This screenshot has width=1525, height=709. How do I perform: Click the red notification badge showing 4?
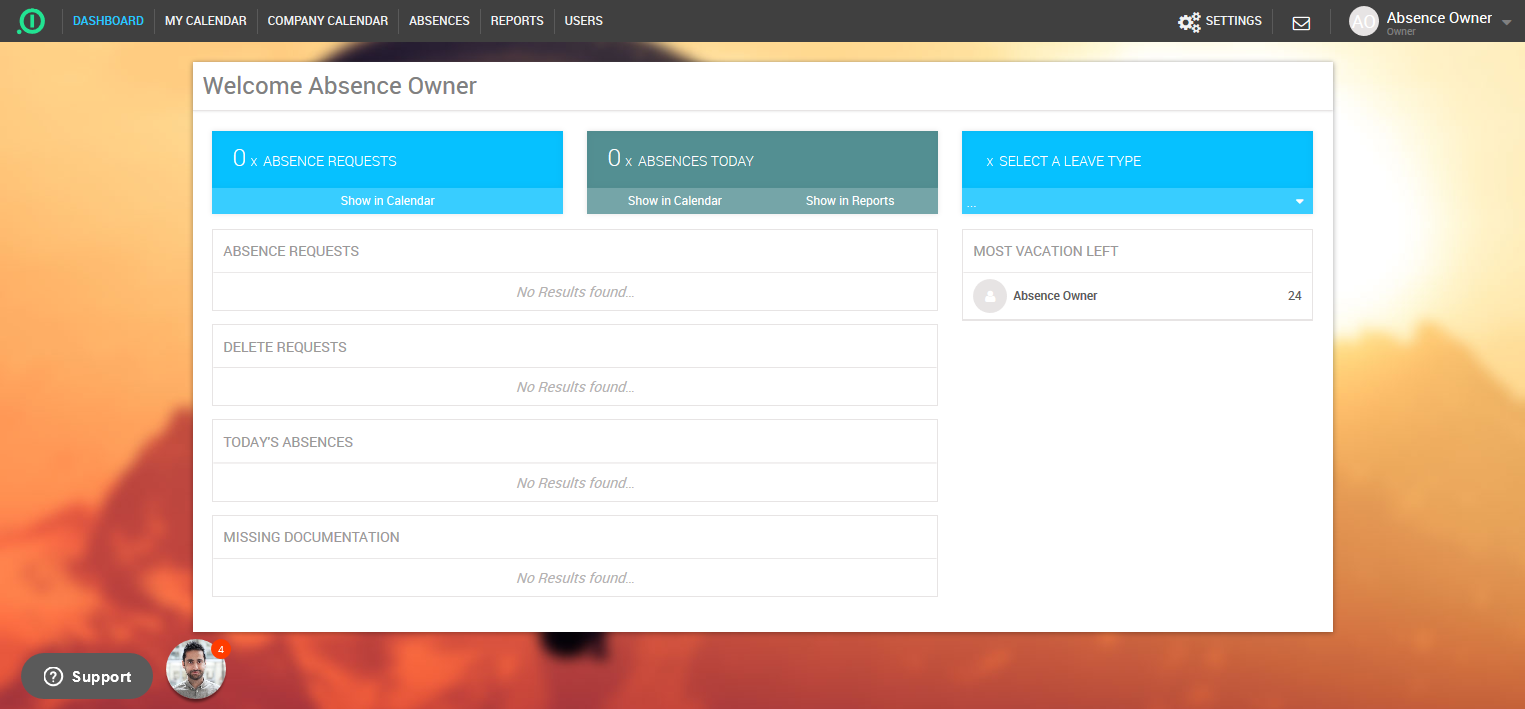point(220,649)
